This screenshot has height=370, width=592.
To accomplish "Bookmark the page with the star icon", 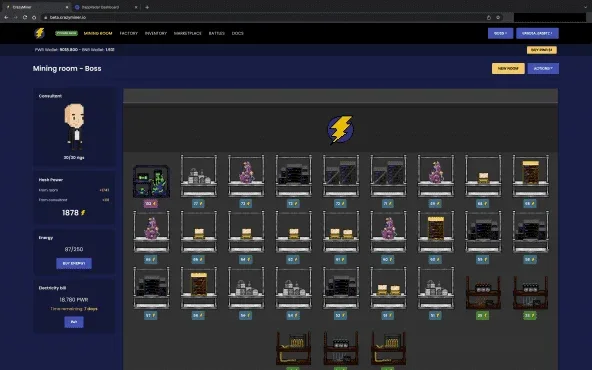I will coord(498,17).
